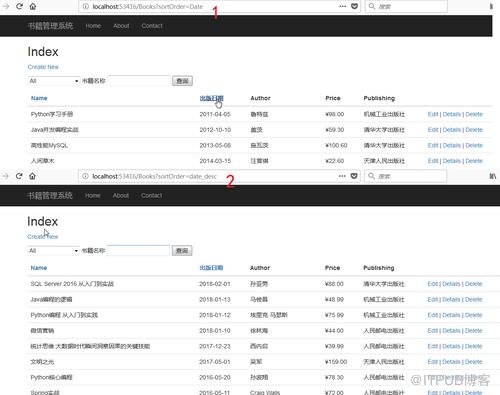Open Home in the date_desc window navbar
500x395 pixels.
(x=93, y=195)
